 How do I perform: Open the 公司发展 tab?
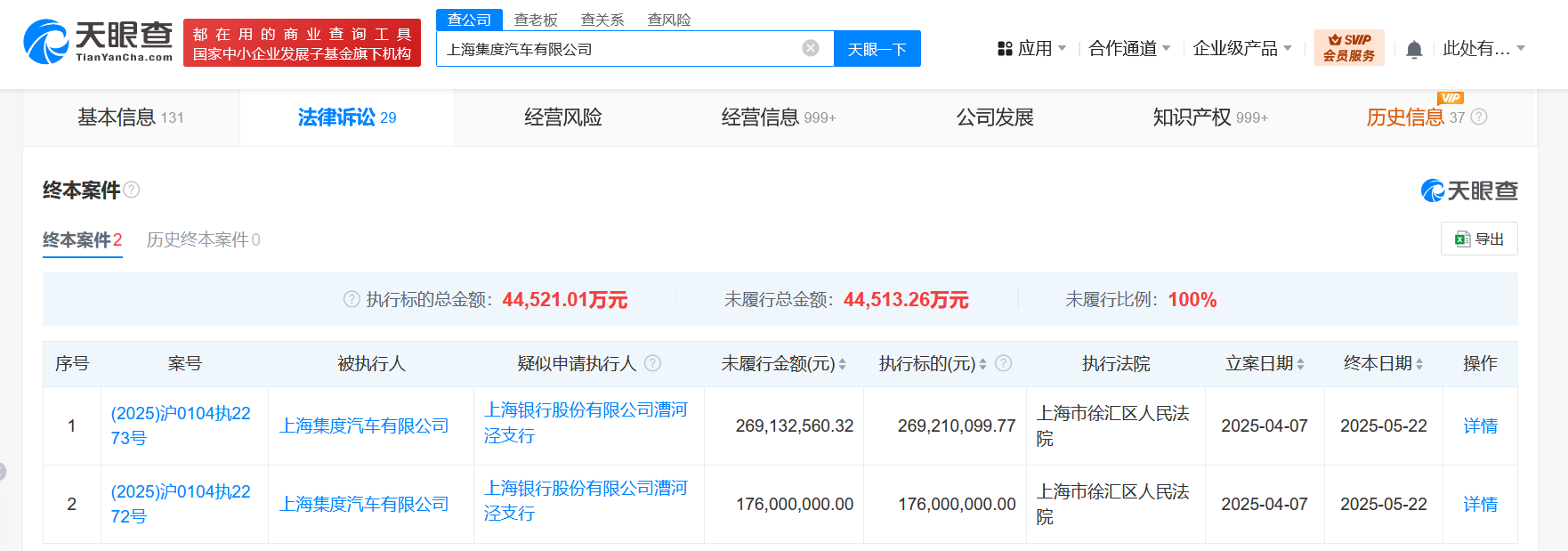pos(995,117)
